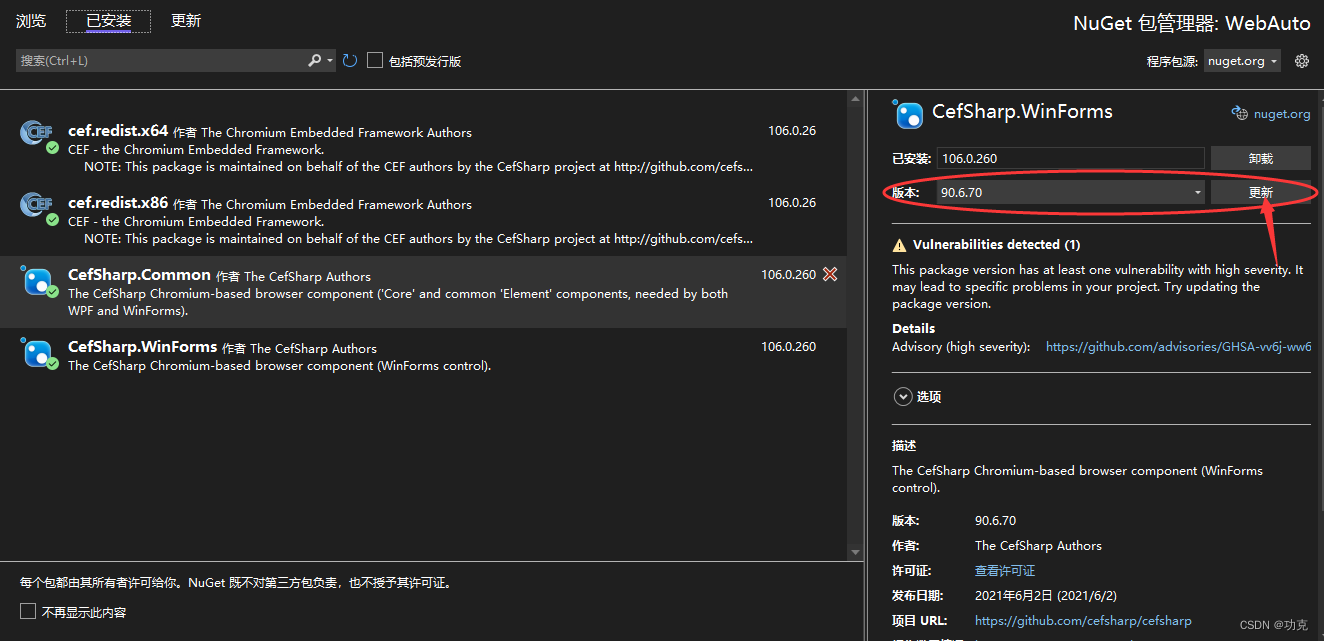Check the 'do not show again' checkbox
Viewport: 1324px width, 641px height.
coord(28,611)
